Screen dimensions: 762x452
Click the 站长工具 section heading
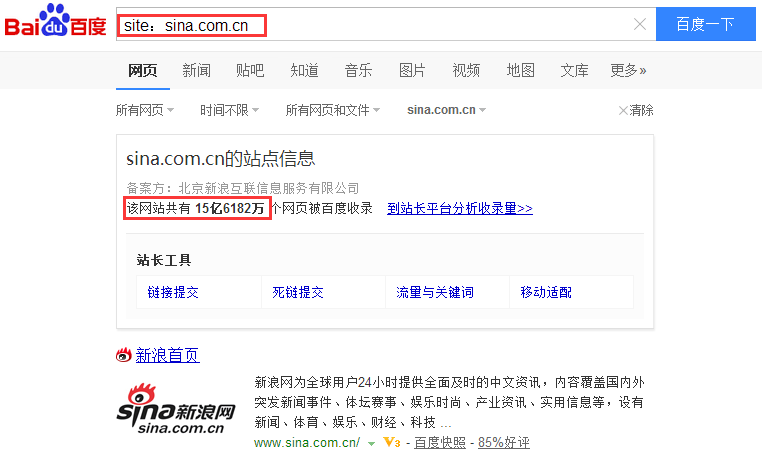pos(164,260)
